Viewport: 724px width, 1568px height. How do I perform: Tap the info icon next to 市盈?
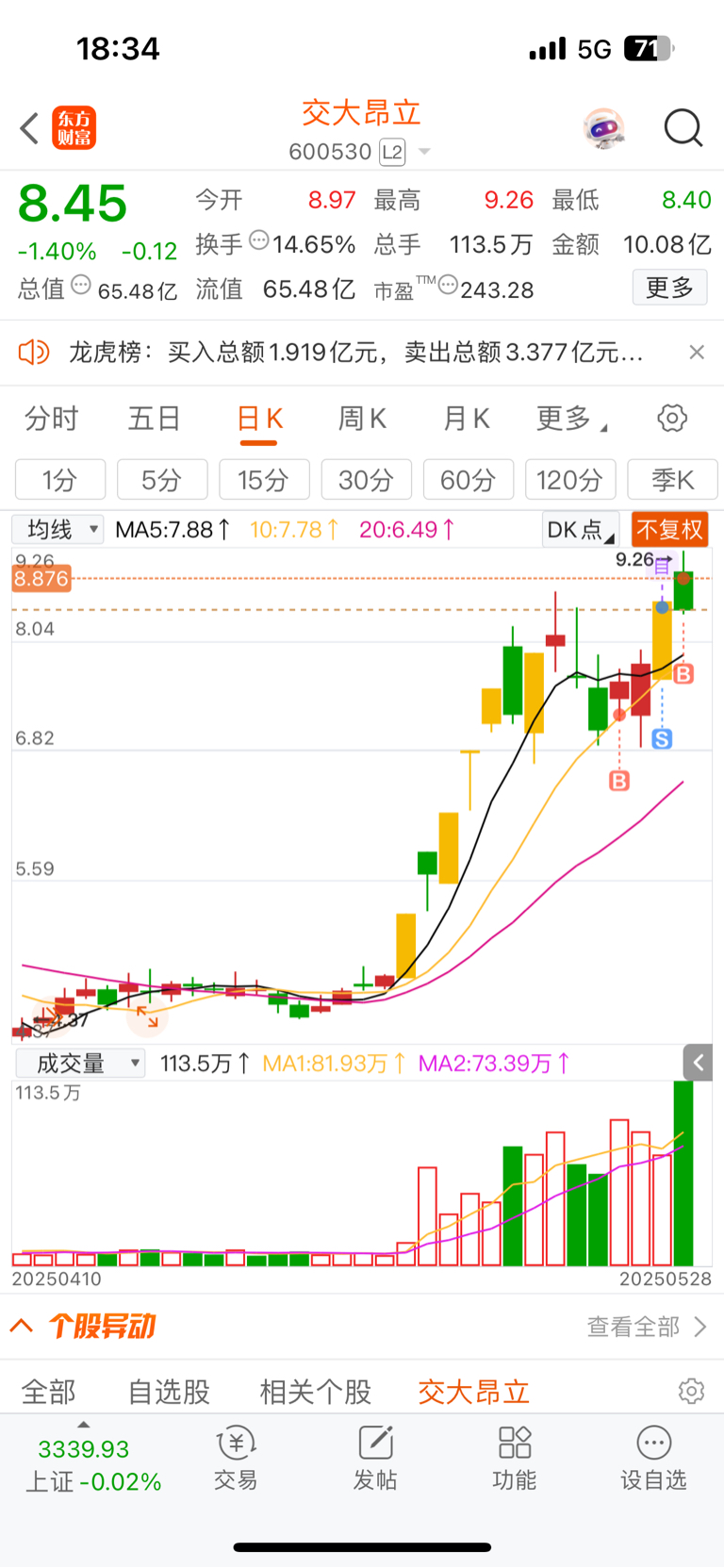tap(448, 285)
